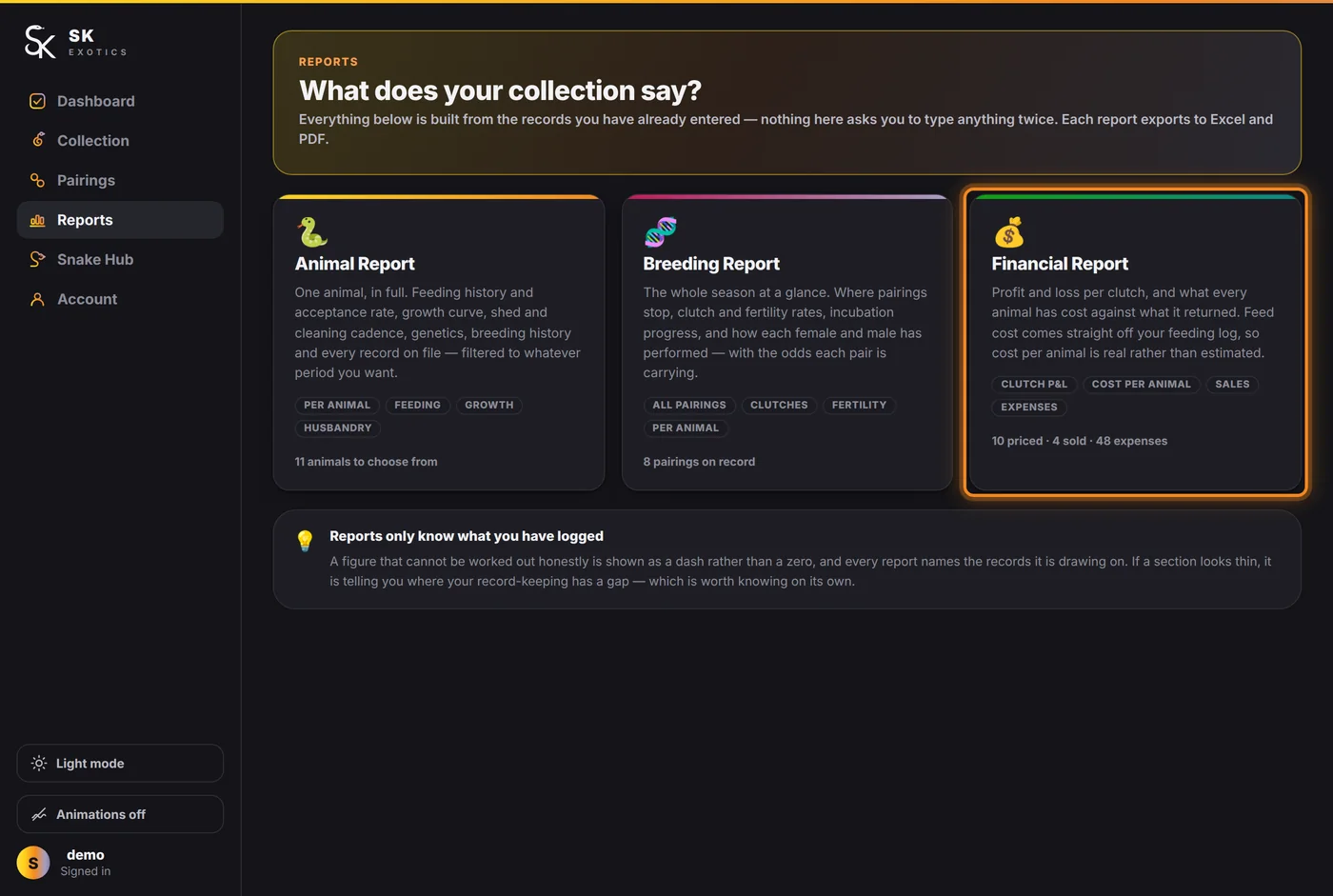Click the COST PER ANIMAL tag
This screenshot has width=1333, height=896.
pos(1142,385)
